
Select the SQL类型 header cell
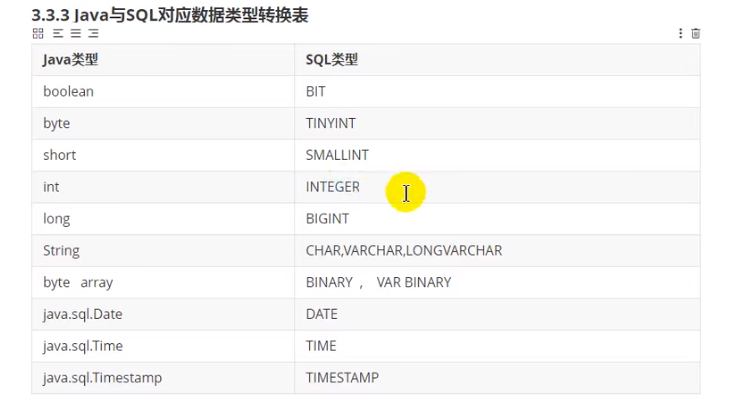tap(497, 60)
